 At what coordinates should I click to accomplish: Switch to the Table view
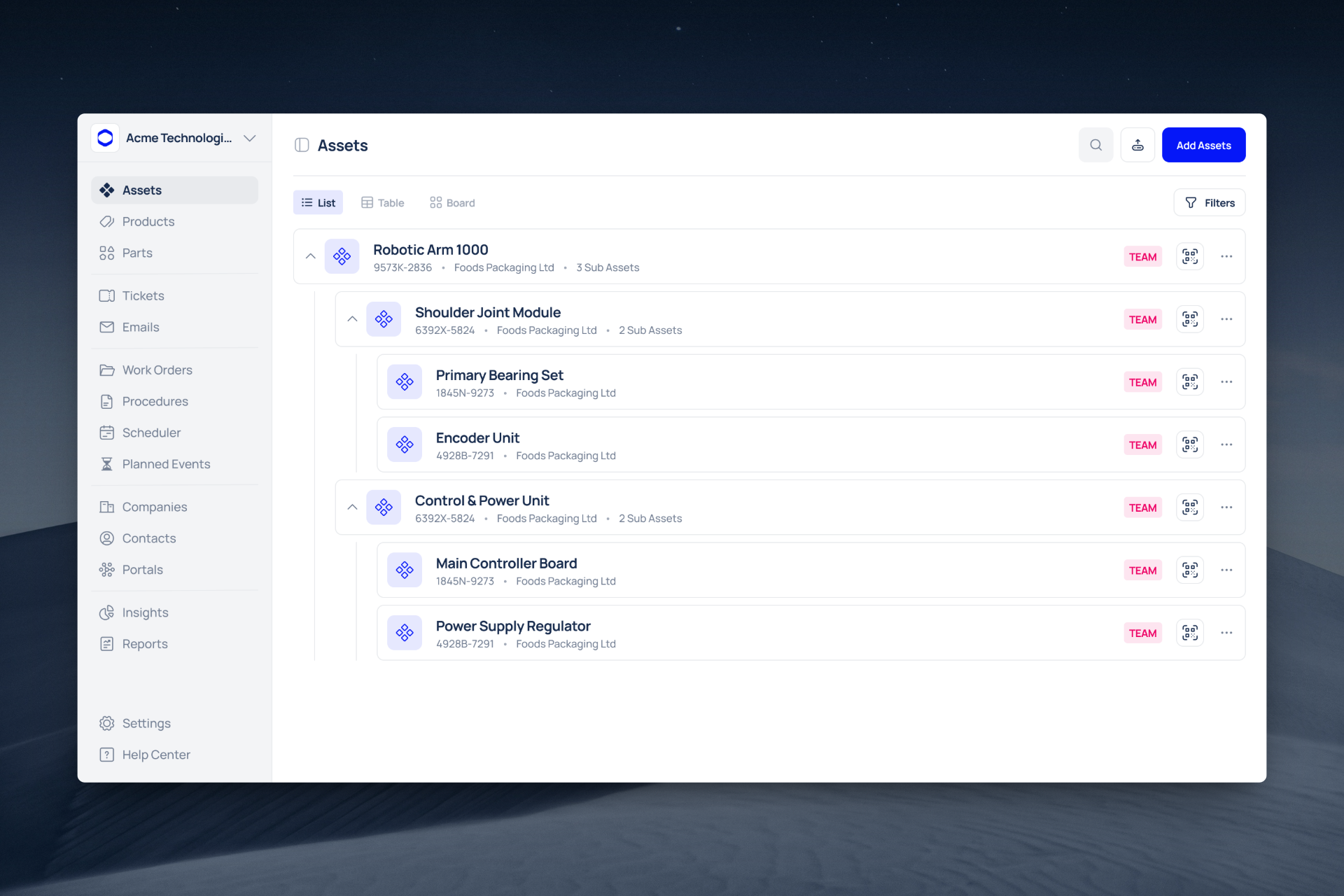(382, 202)
